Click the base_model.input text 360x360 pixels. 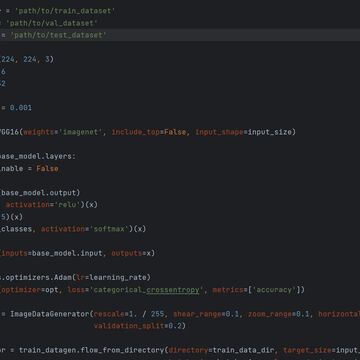[67, 253]
